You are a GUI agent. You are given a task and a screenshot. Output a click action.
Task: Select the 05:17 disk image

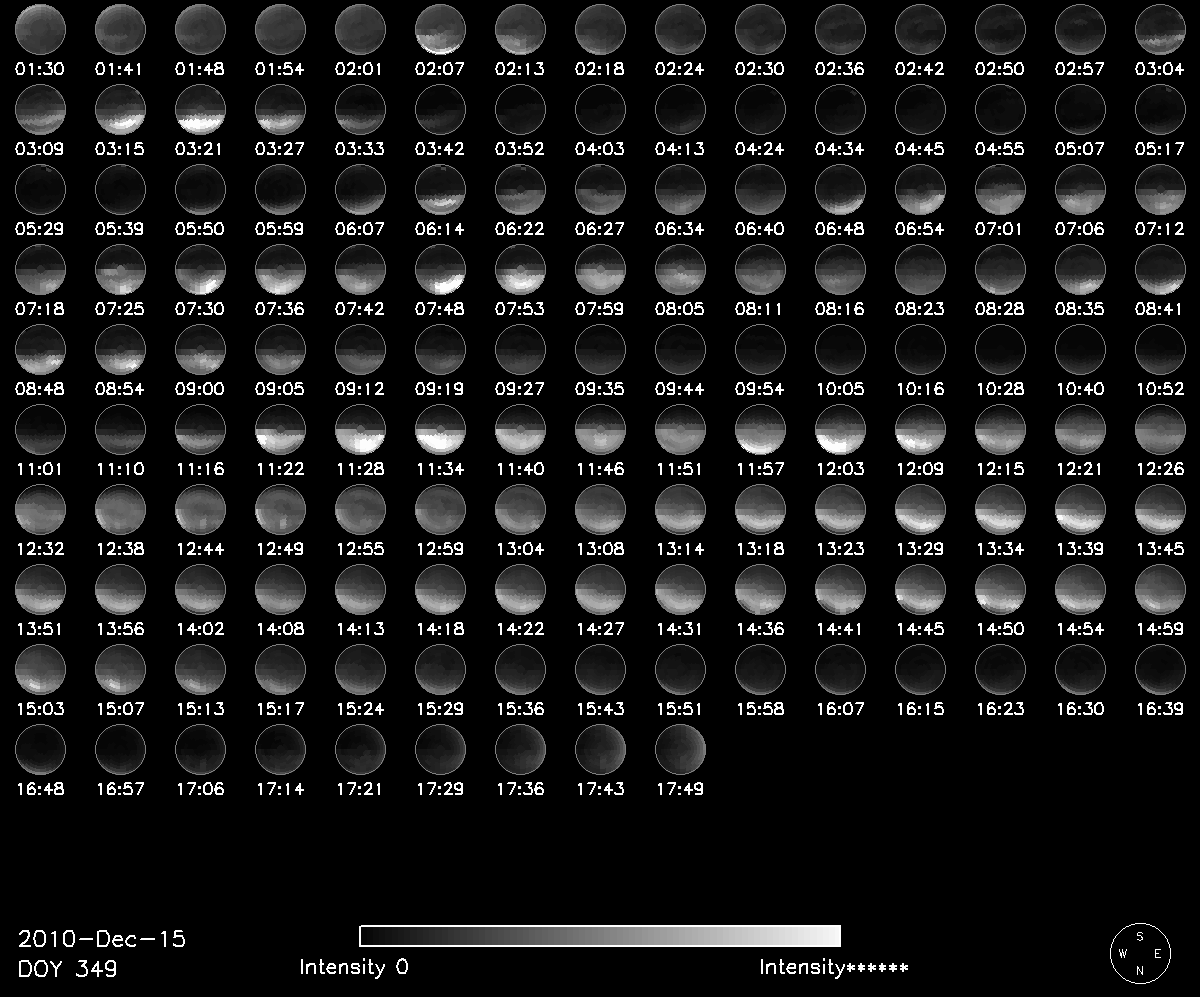(1160, 109)
